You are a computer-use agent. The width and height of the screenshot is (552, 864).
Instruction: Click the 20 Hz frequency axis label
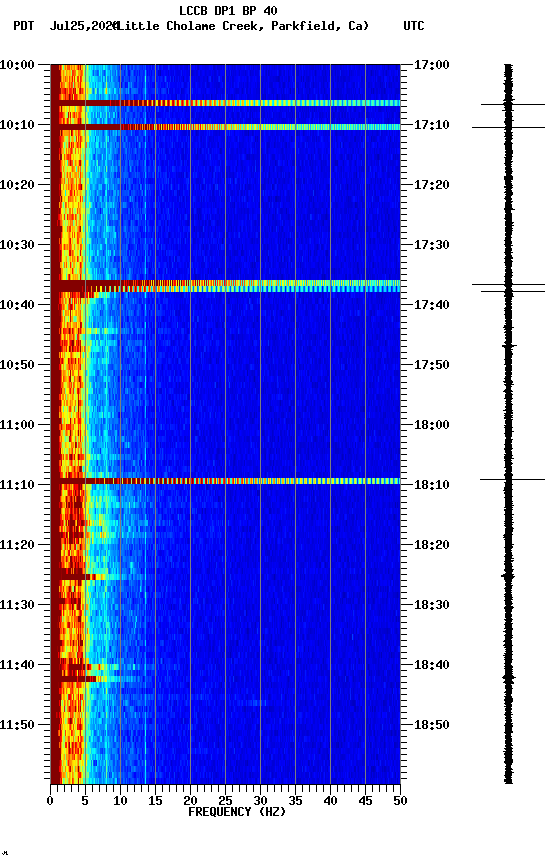pos(190,801)
